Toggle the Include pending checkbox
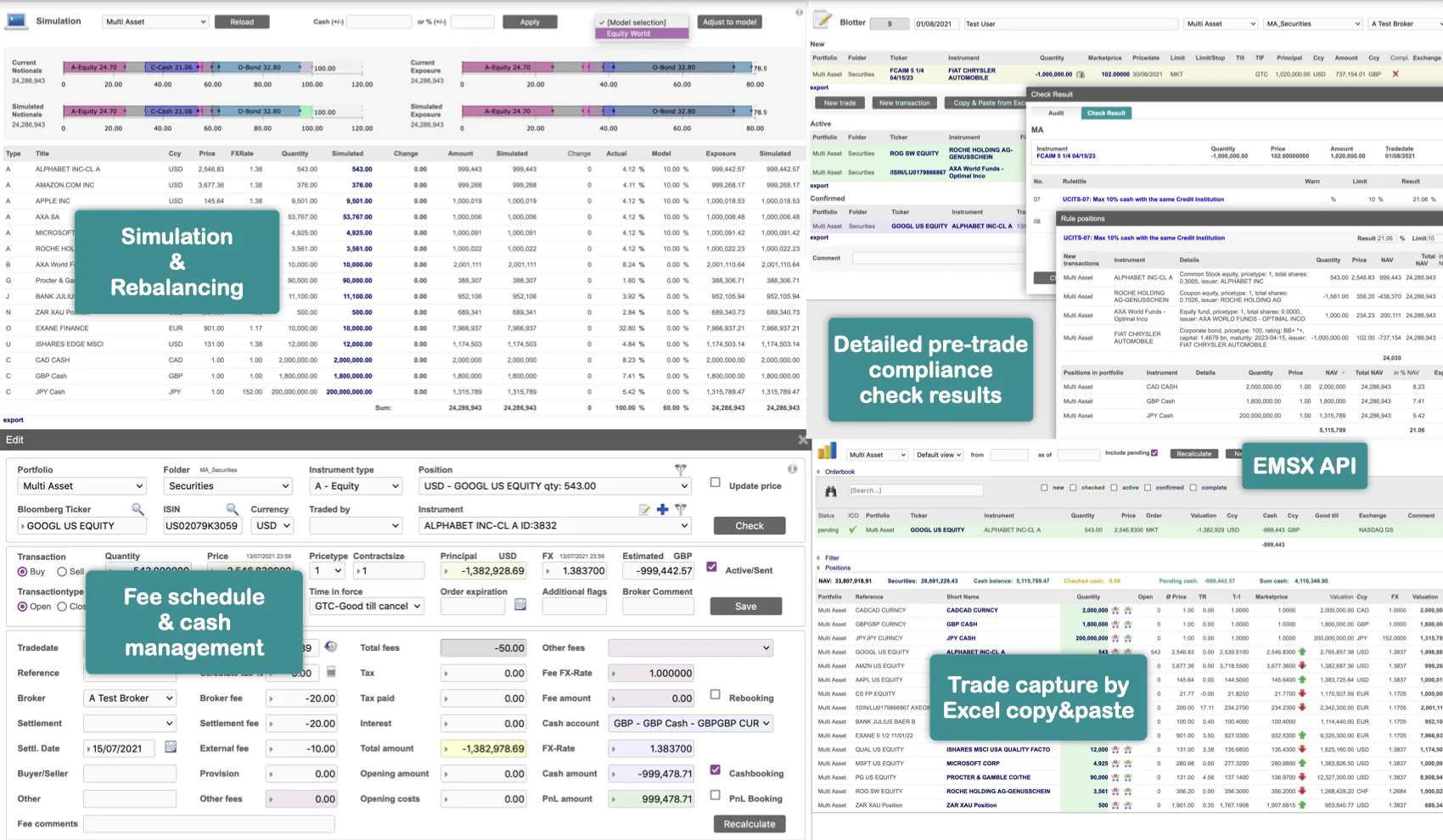 (1154, 453)
